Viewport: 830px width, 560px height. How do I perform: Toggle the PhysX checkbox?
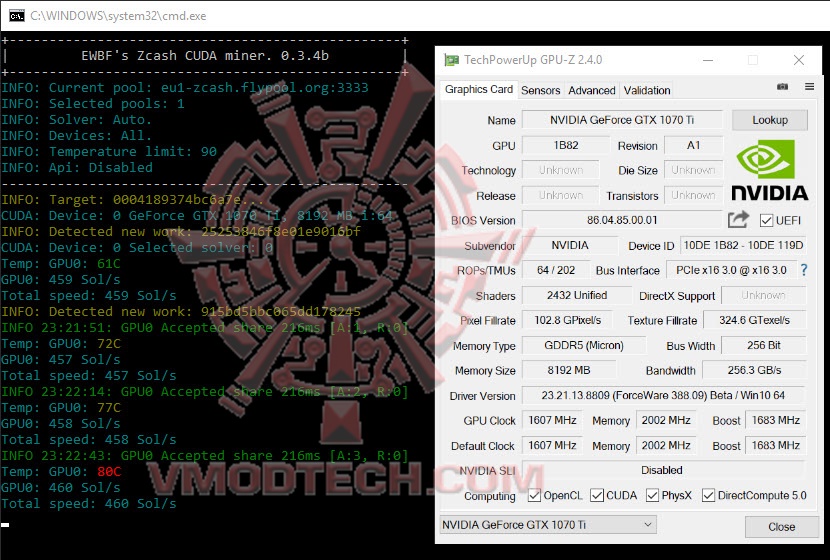pyautogui.click(x=652, y=495)
